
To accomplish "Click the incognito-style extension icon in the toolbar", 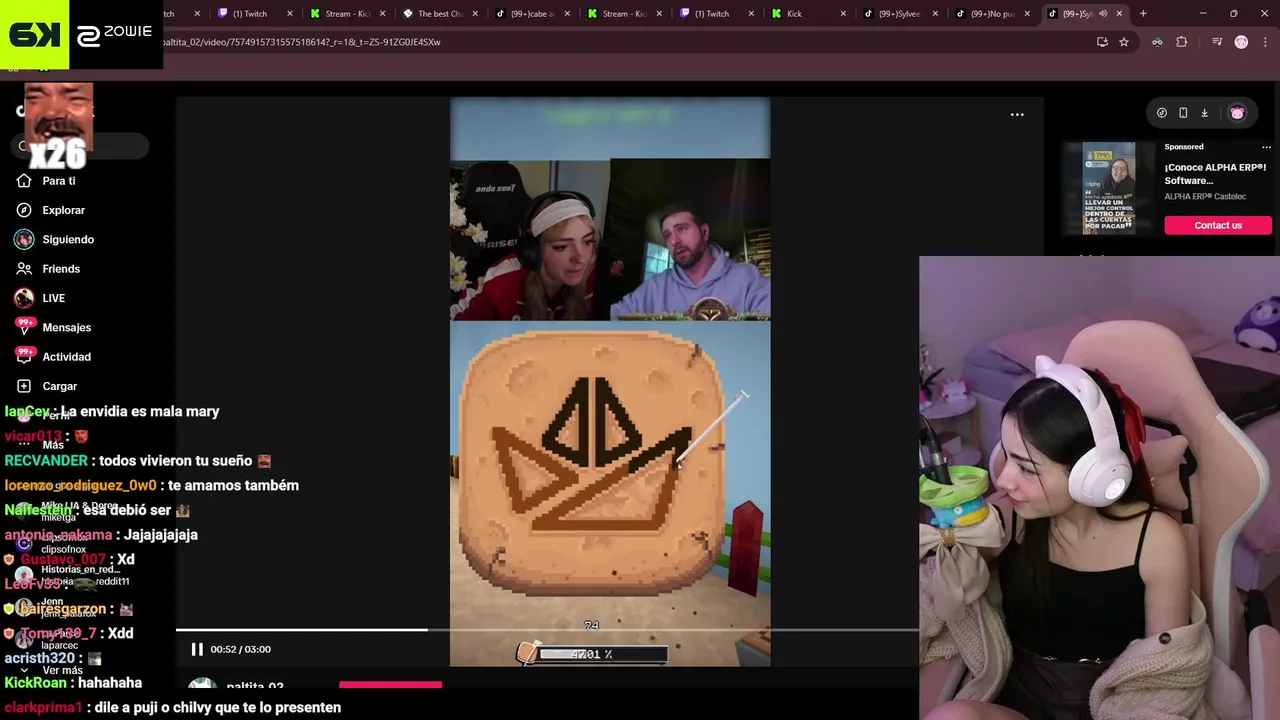I will (x=1157, y=42).
